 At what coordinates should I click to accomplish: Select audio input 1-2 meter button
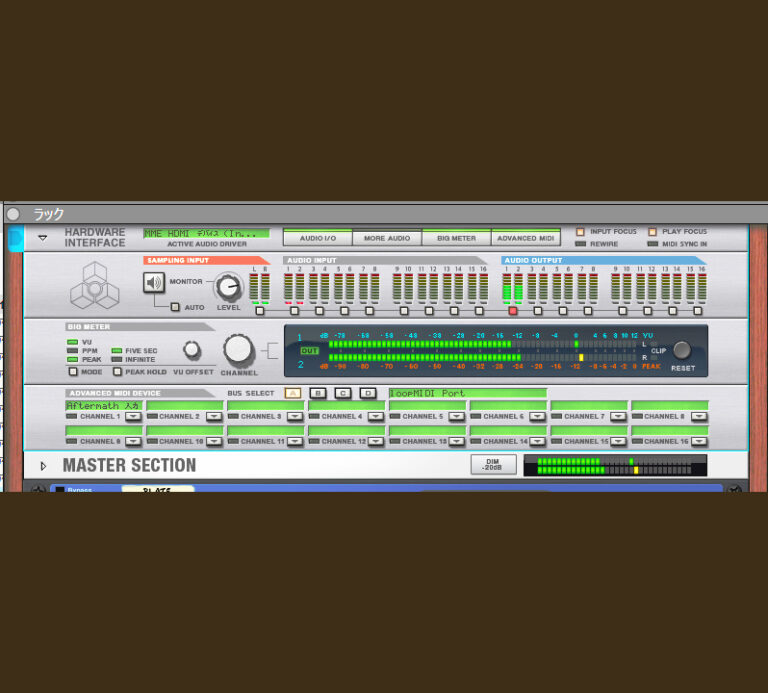click(294, 311)
